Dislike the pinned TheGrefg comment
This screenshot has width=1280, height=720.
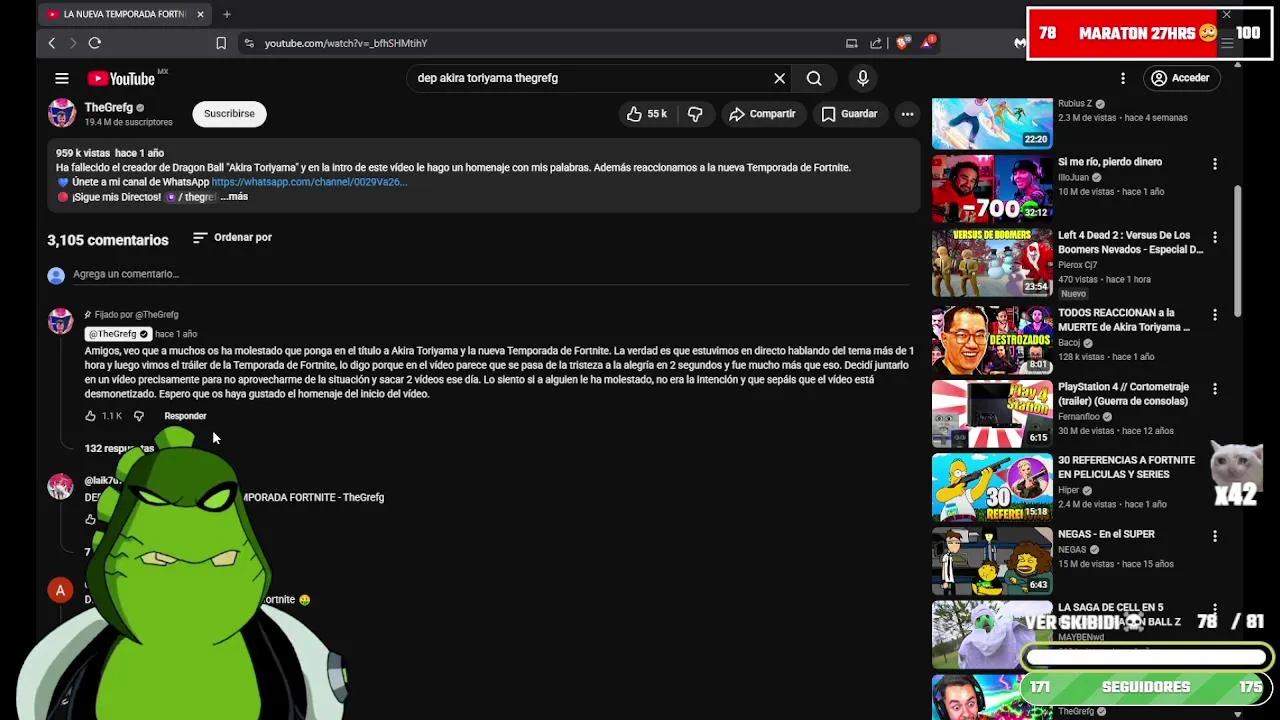pos(139,416)
